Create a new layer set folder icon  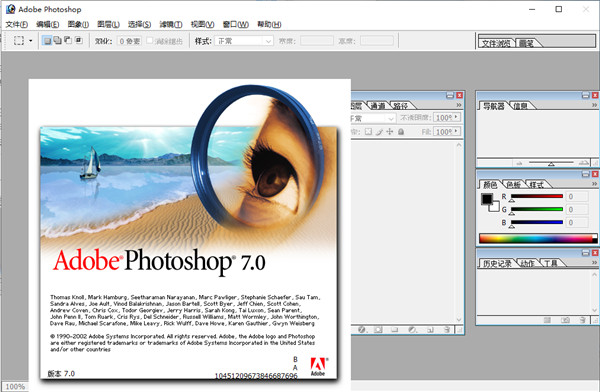(395, 330)
